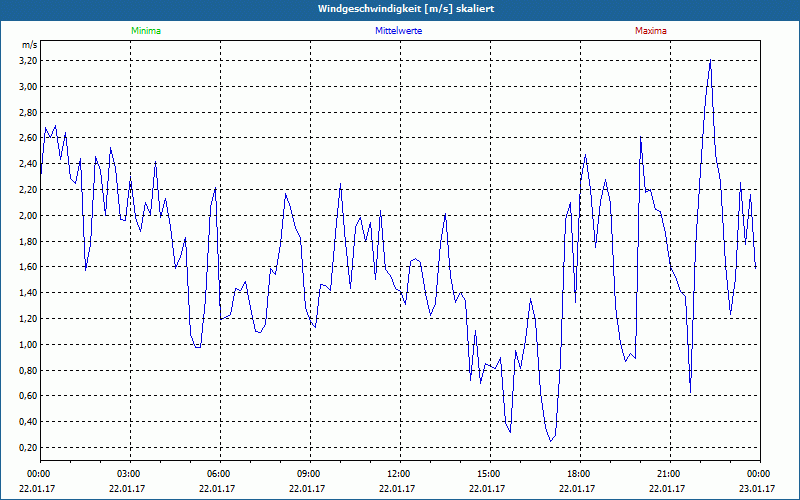Click the 06:00 time axis label

[x=220, y=474]
